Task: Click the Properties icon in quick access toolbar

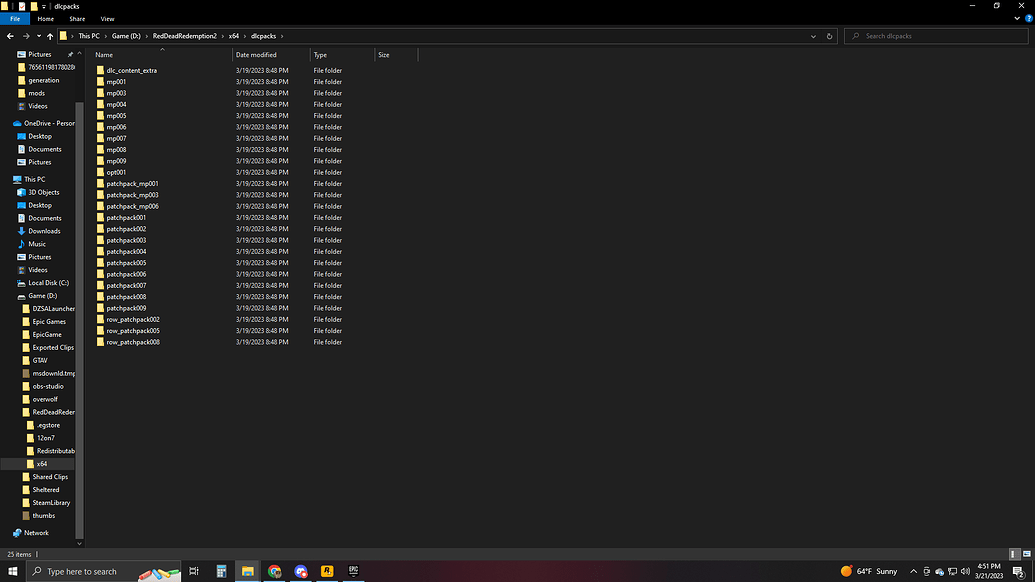Action: 21,6
